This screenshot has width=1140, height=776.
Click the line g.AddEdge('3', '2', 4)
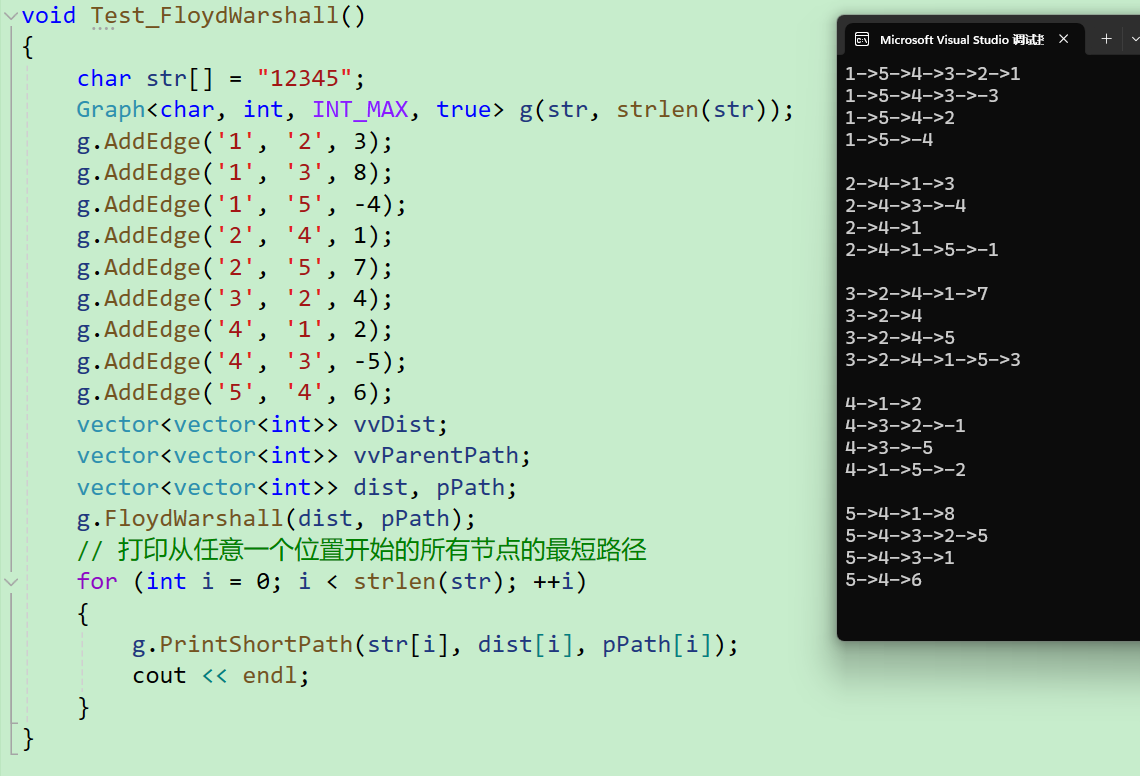(234, 298)
